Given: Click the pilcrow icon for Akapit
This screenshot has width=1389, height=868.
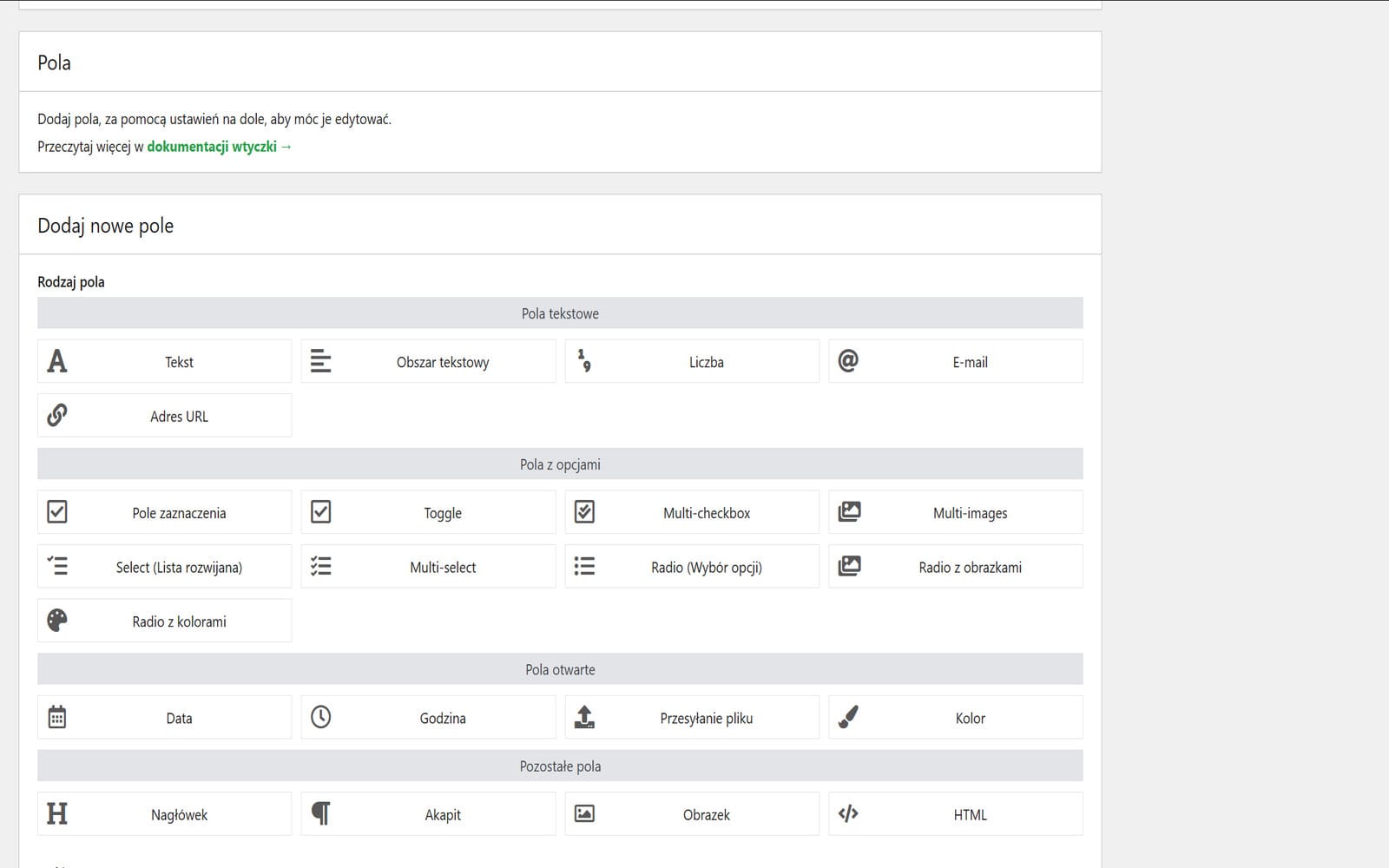Looking at the screenshot, I should (x=321, y=813).
